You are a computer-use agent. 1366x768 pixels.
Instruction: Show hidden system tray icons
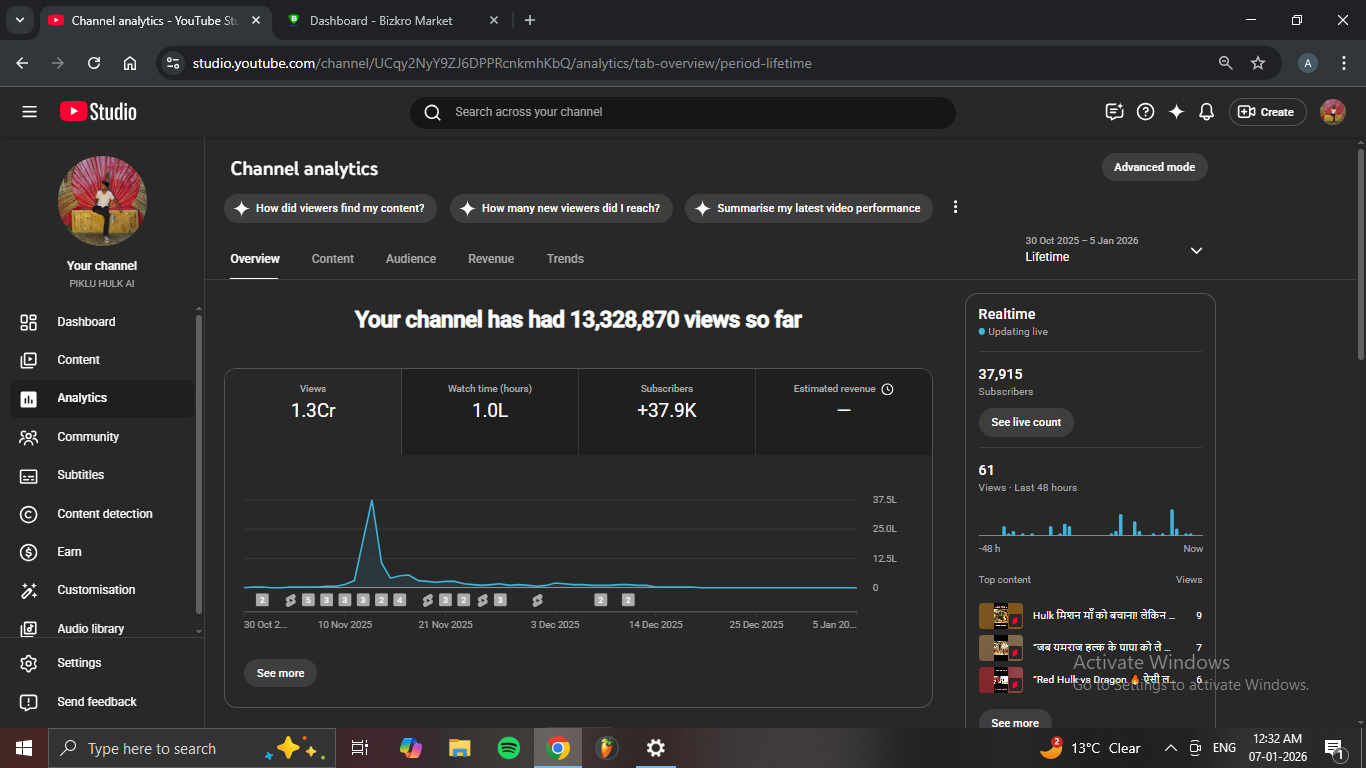pos(1170,748)
